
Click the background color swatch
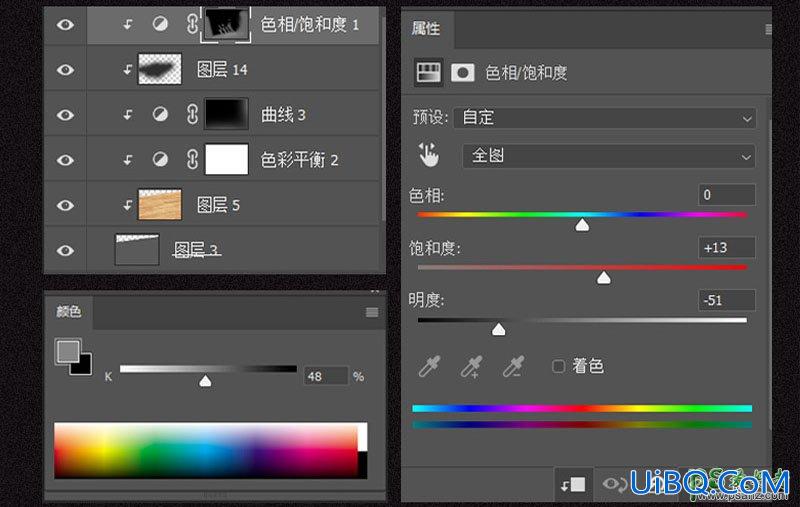pyautogui.click(x=84, y=366)
